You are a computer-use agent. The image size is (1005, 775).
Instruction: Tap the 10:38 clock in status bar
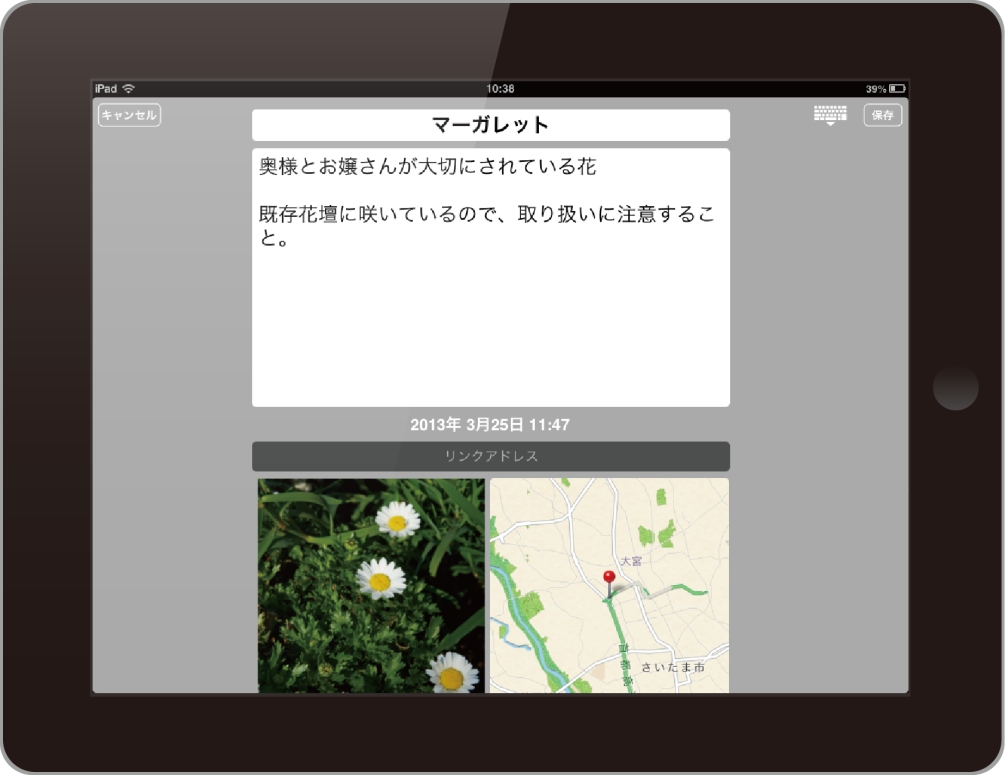tap(500, 89)
